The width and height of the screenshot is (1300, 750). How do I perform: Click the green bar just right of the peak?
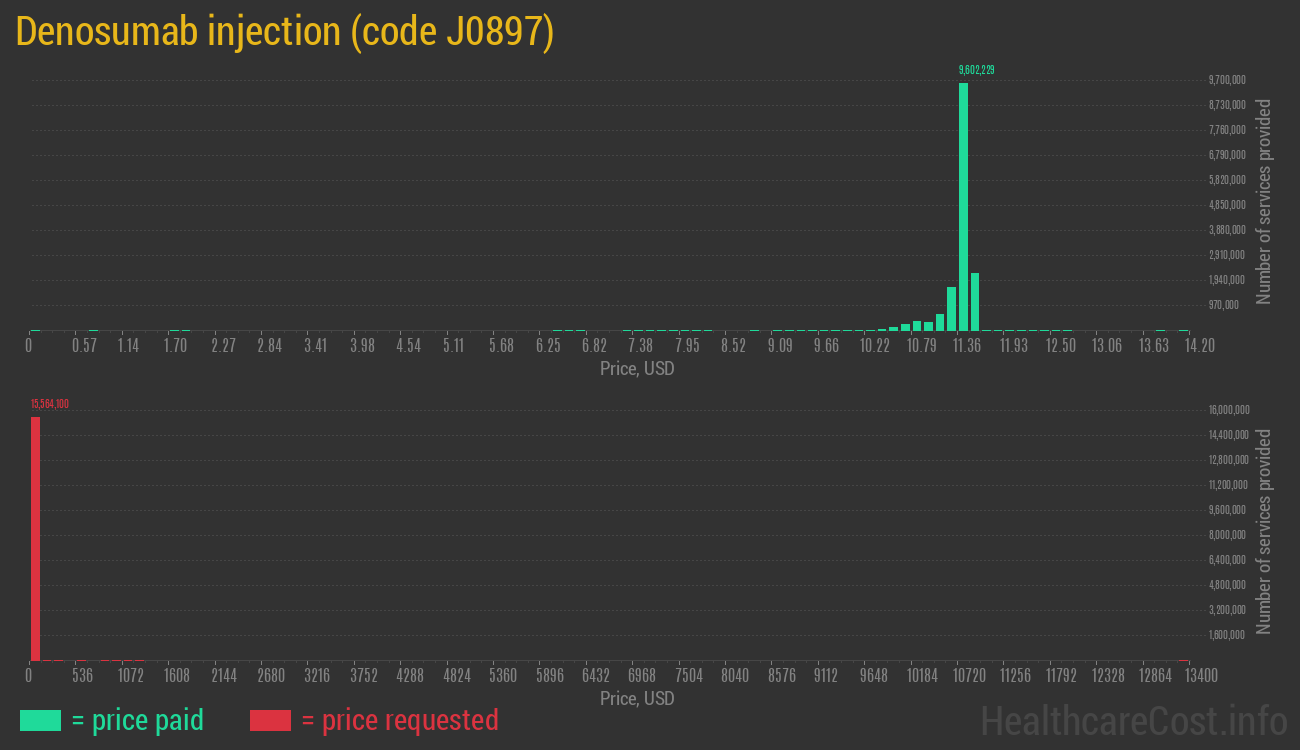point(975,301)
